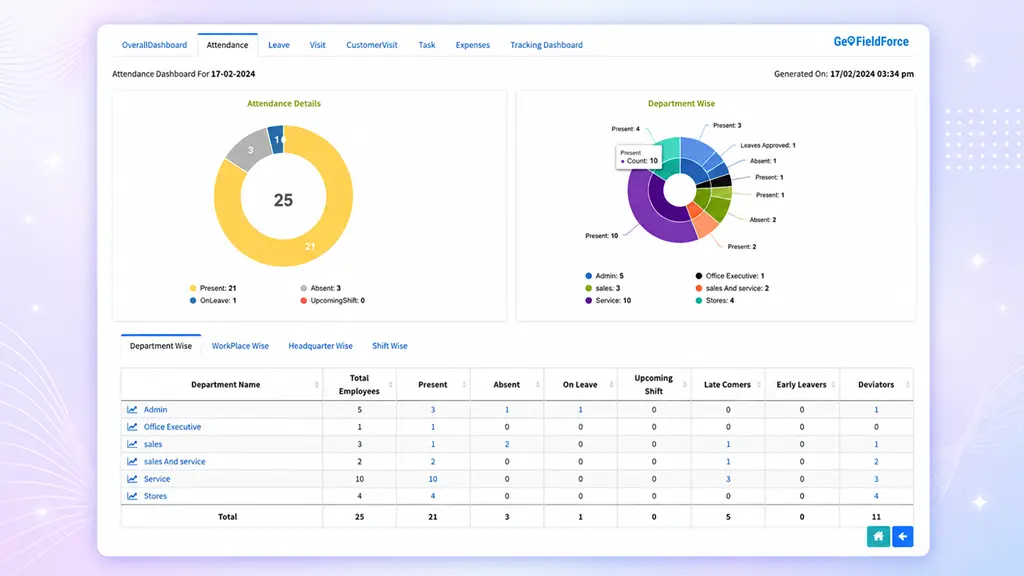Open the Service department link
Viewport: 1024px width, 576px height.
pyautogui.click(x=157, y=479)
